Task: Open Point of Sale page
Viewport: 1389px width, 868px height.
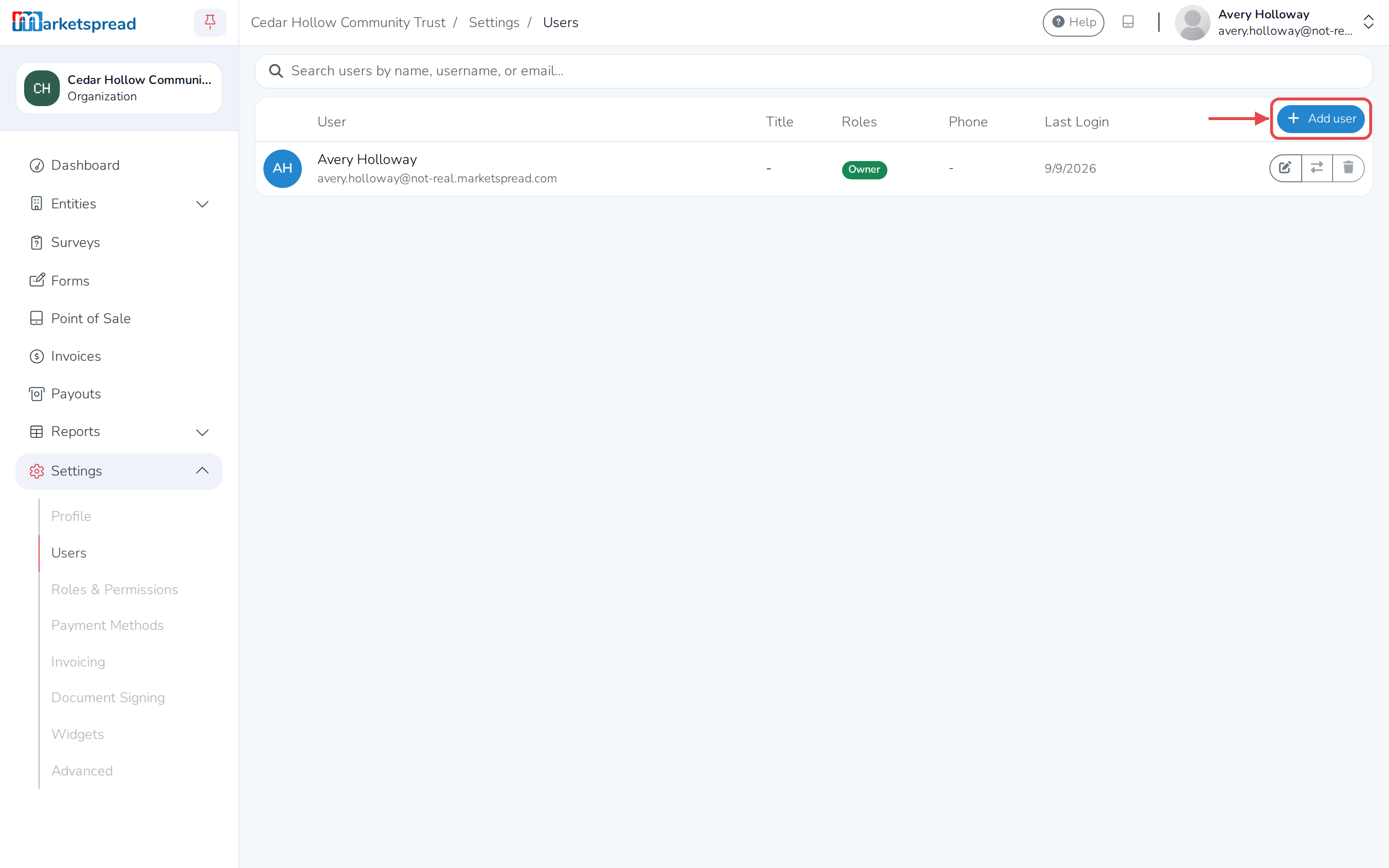Action: [119, 318]
